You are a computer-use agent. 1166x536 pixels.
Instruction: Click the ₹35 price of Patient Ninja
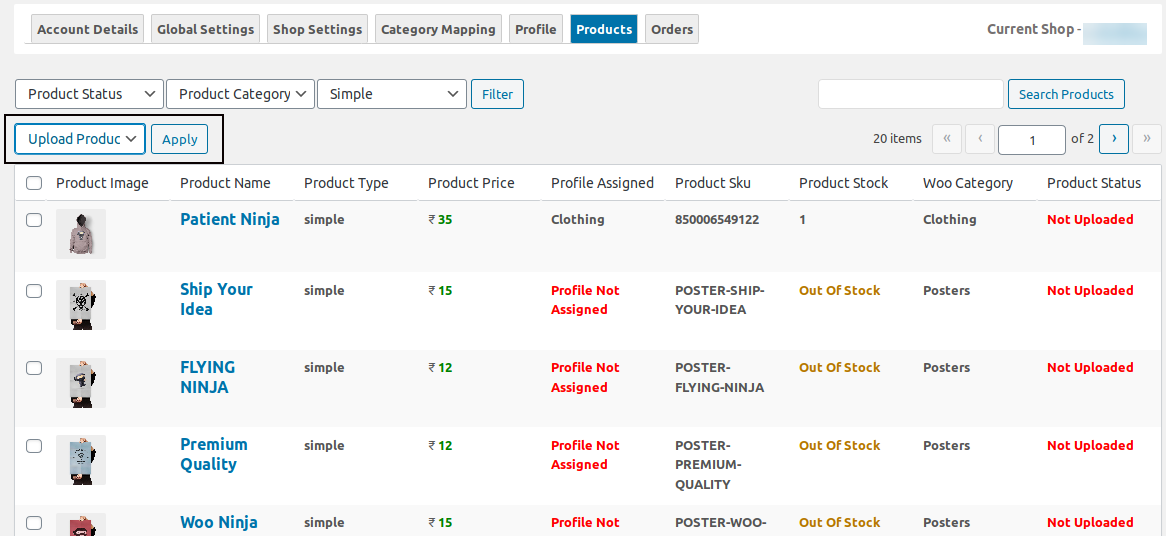(440, 219)
